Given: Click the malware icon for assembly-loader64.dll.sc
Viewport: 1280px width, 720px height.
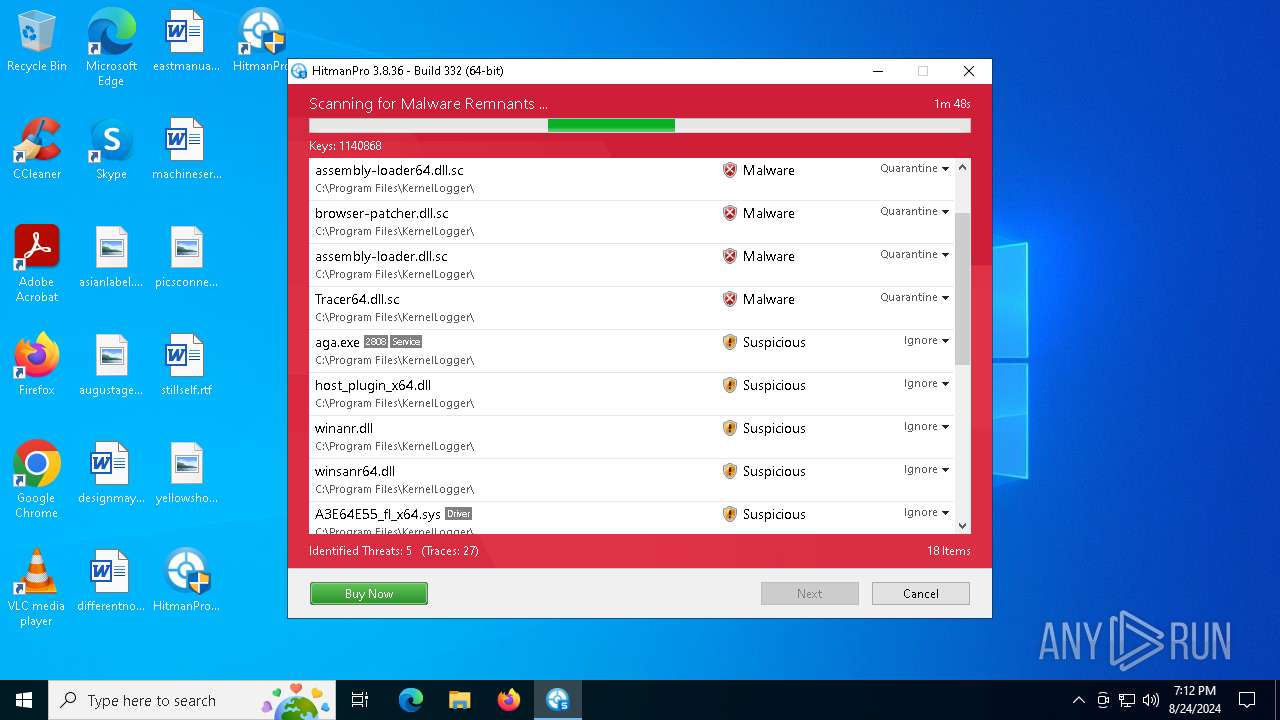Looking at the screenshot, I should click(730, 170).
